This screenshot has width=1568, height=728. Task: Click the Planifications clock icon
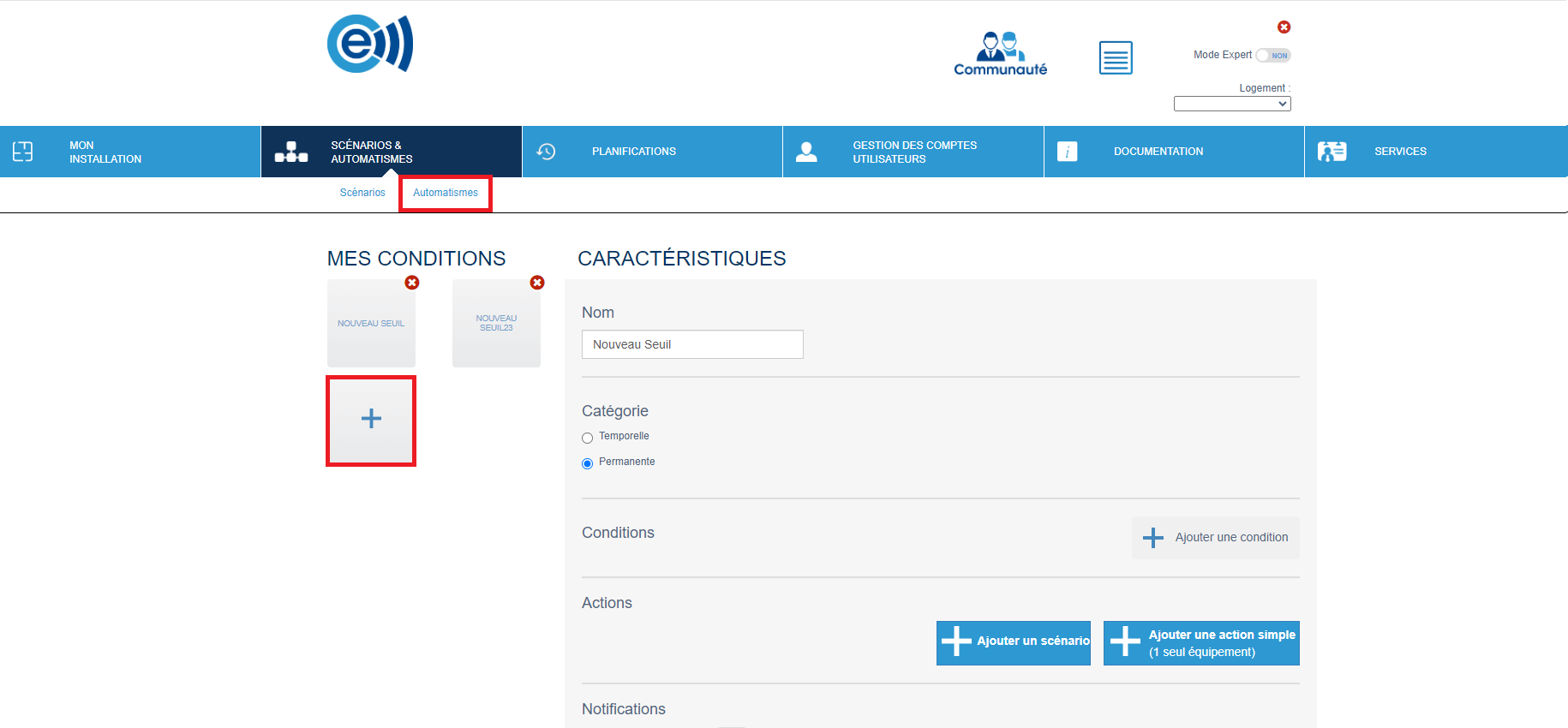tap(546, 152)
